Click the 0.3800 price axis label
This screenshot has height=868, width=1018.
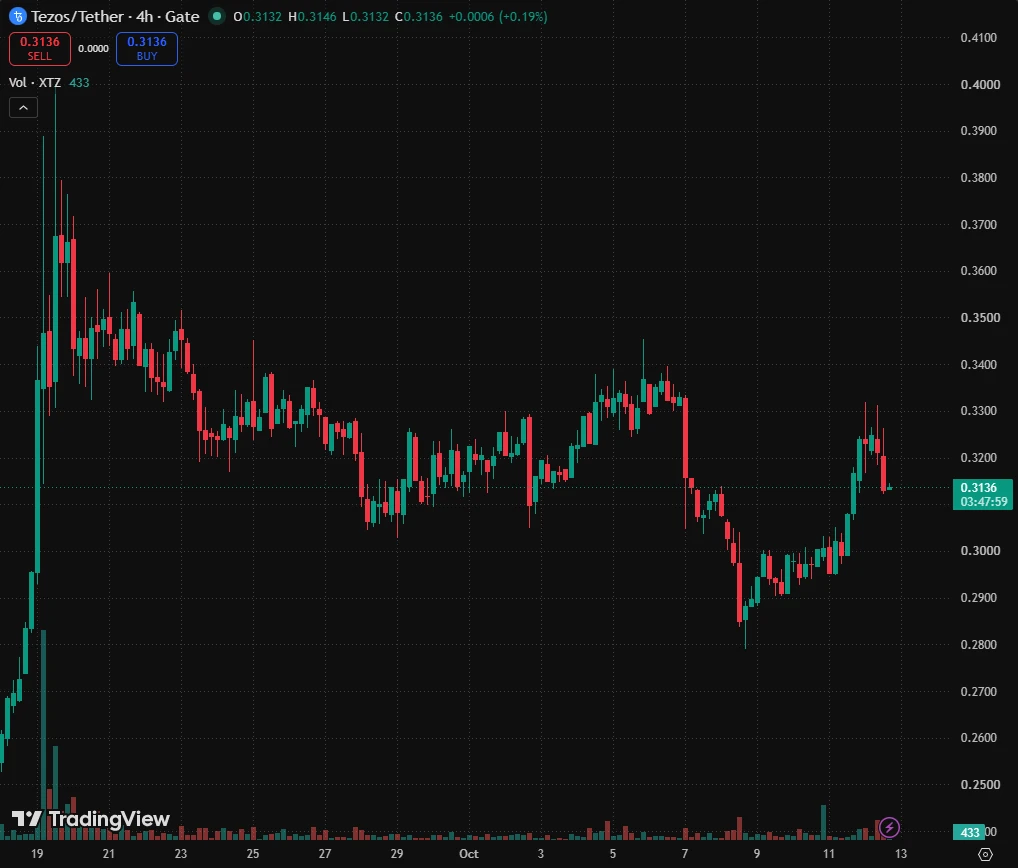pyautogui.click(x=978, y=177)
